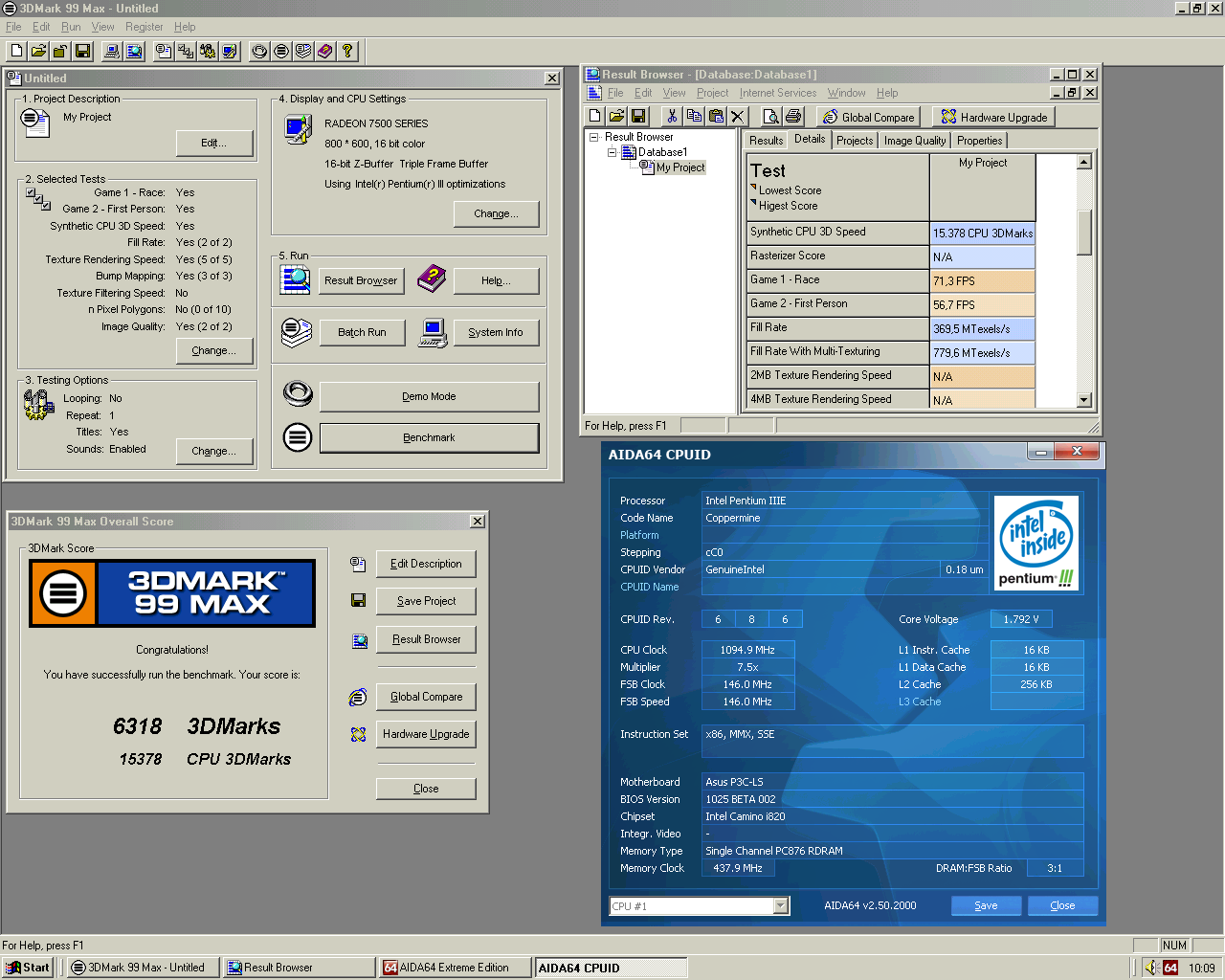Image resolution: width=1225 pixels, height=980 pixels.
Task: Click the purple help book icon in Run section
Action: (x=433, y=278)
